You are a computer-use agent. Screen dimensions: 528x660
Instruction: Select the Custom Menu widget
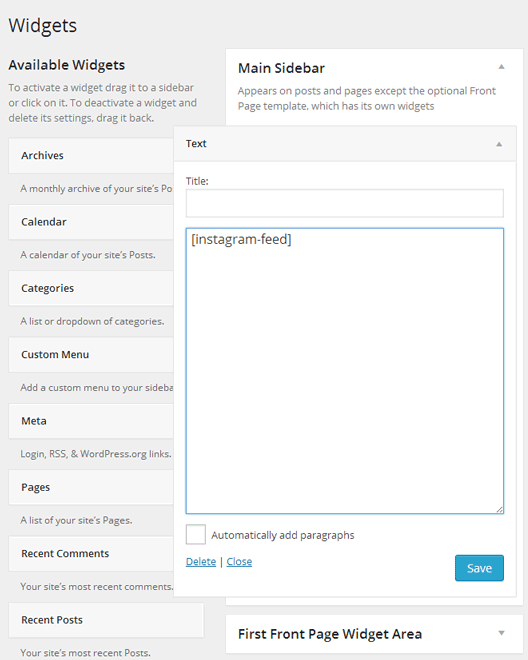(x=91, y=354)
